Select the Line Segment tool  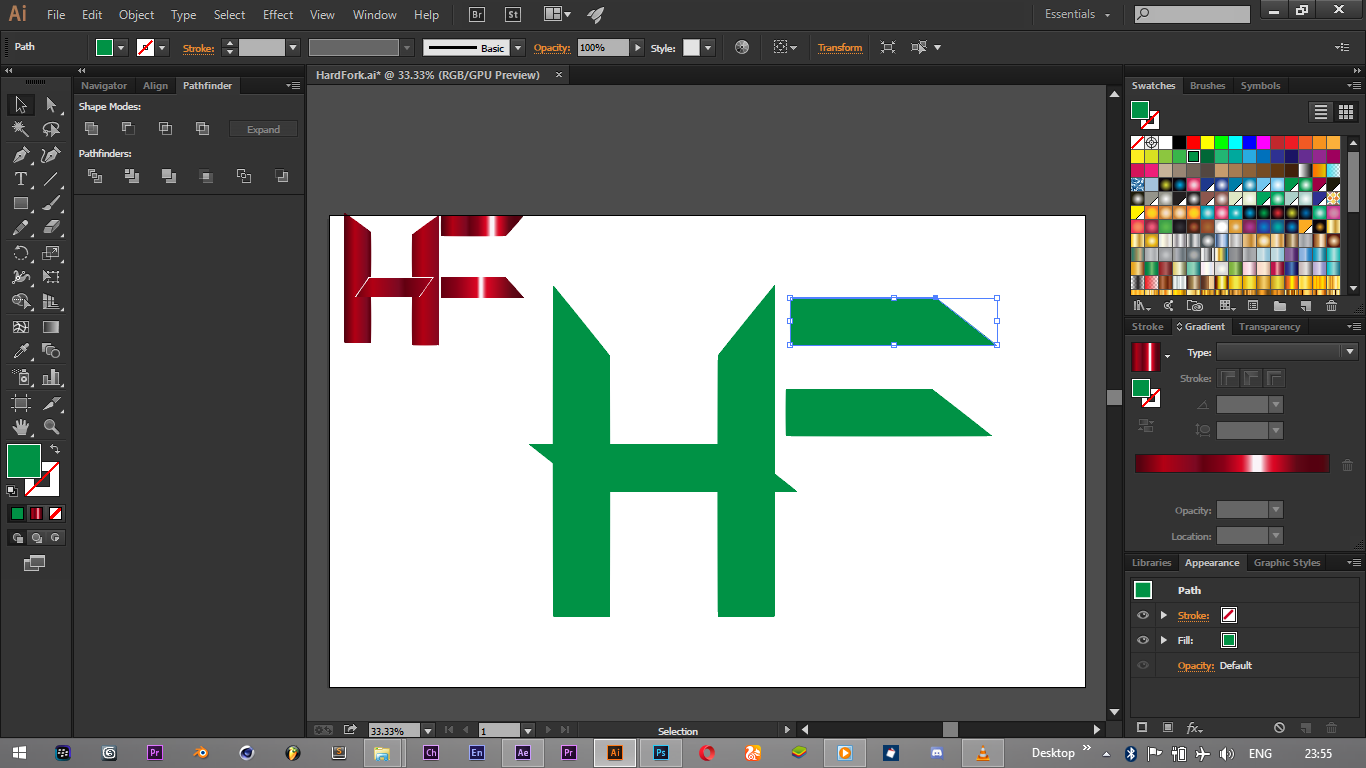51,179
